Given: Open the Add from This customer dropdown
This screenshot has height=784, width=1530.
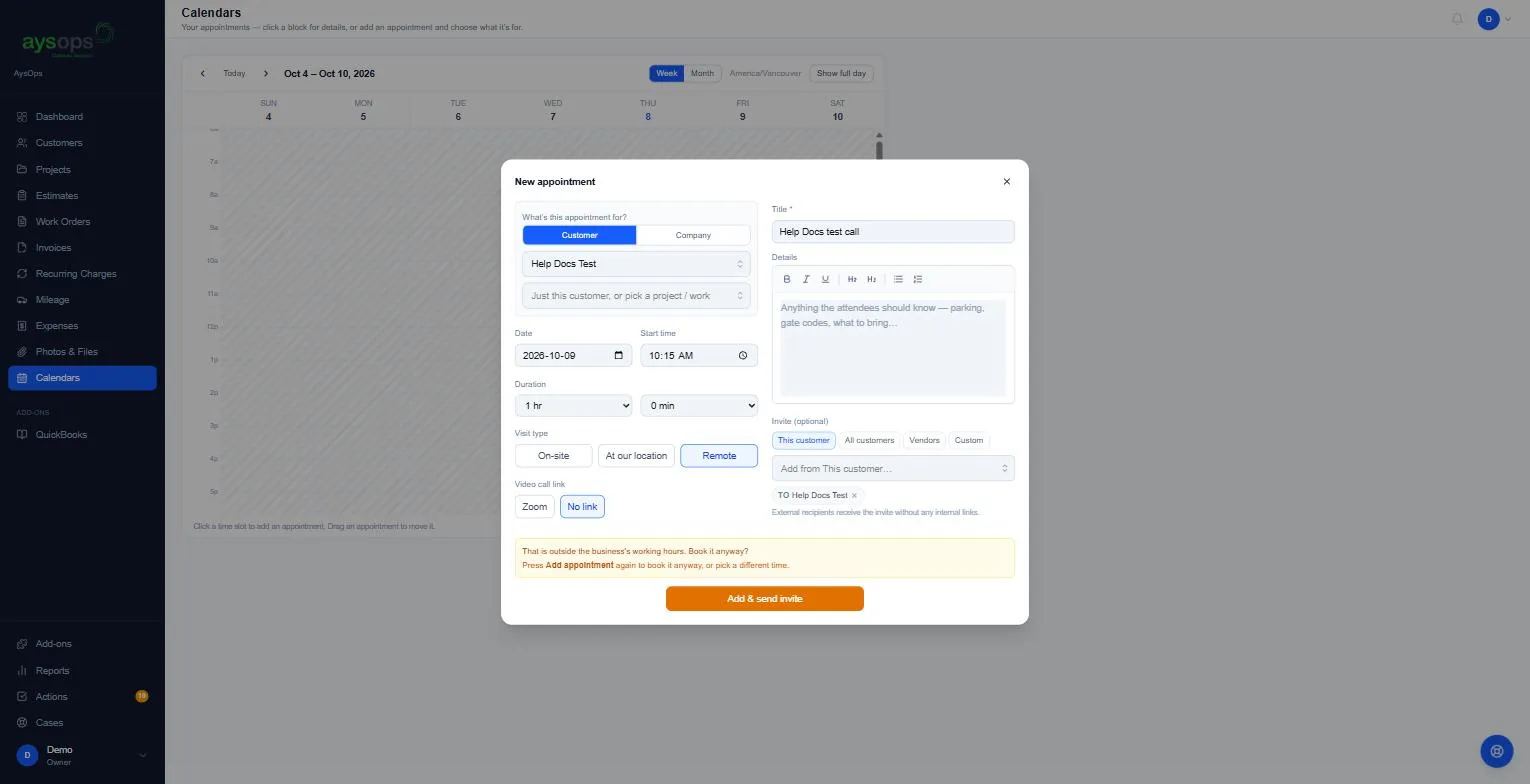Looking at the screenshot, I should pos(893,468).
